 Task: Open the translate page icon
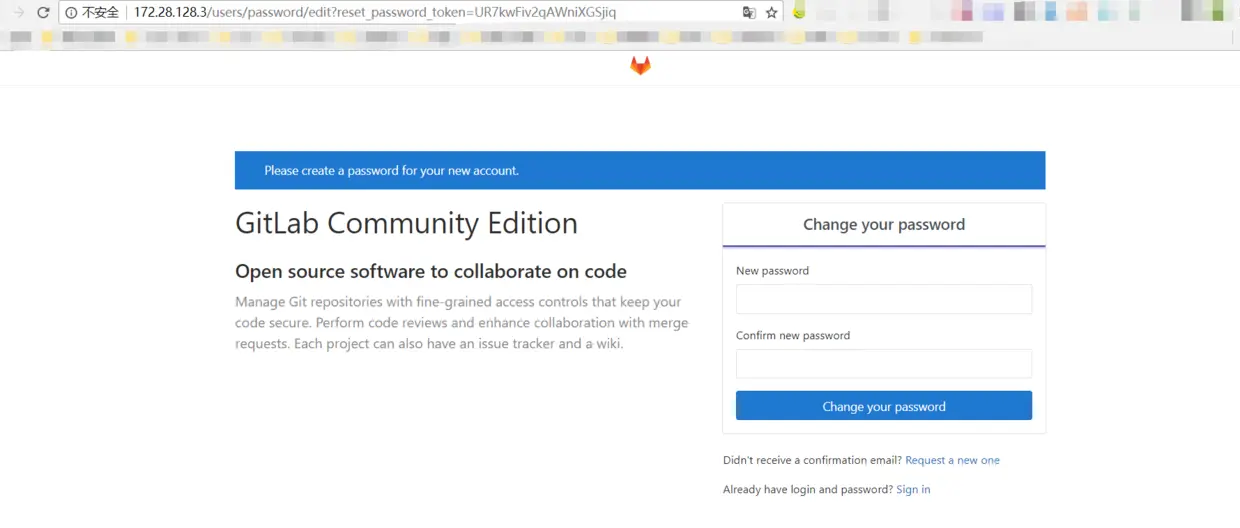[749, 13]
